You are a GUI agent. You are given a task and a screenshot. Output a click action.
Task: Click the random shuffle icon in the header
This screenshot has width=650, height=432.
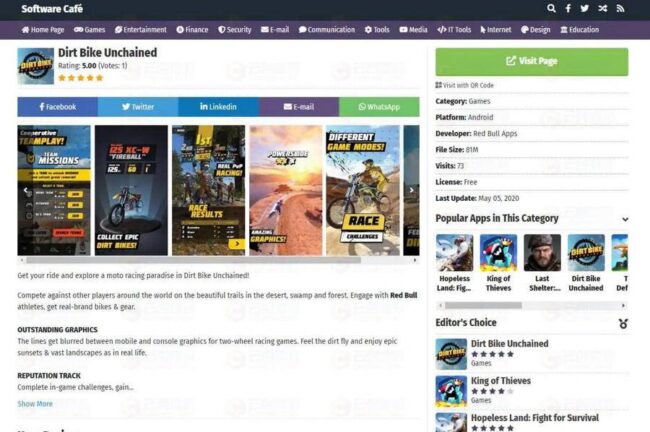602,8
